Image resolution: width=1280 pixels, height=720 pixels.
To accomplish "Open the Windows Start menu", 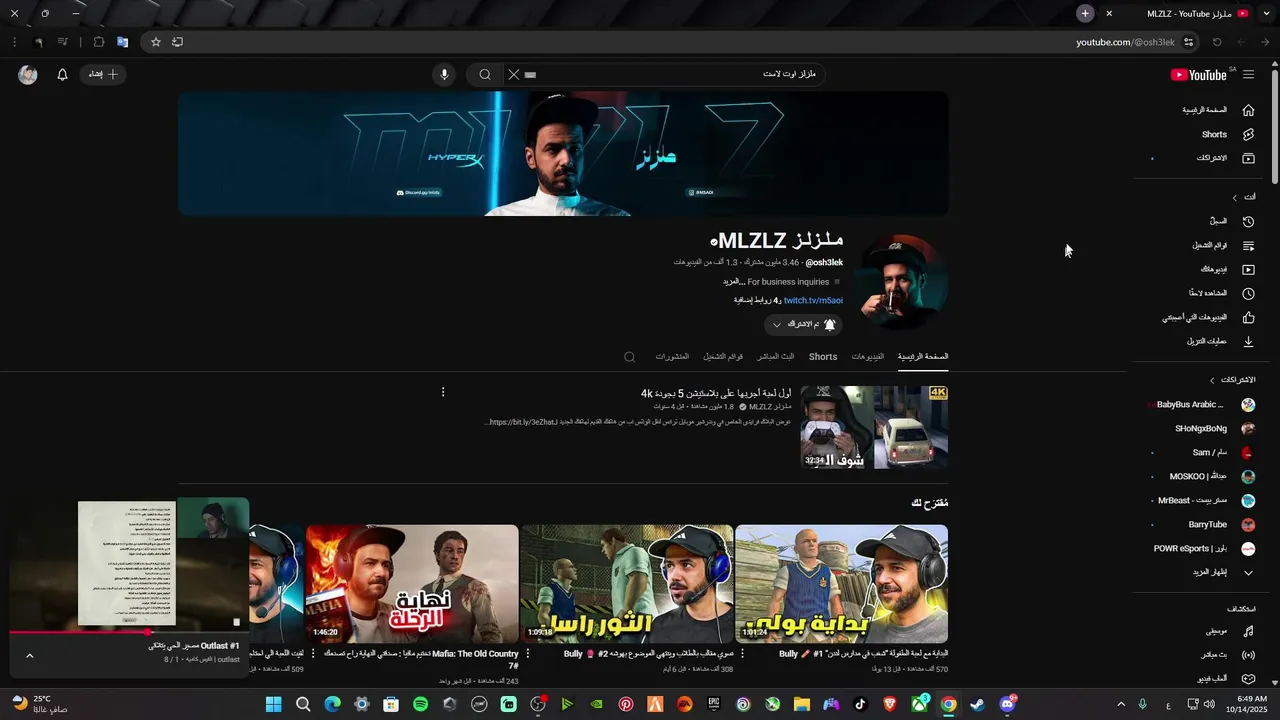I will (273, 704).
